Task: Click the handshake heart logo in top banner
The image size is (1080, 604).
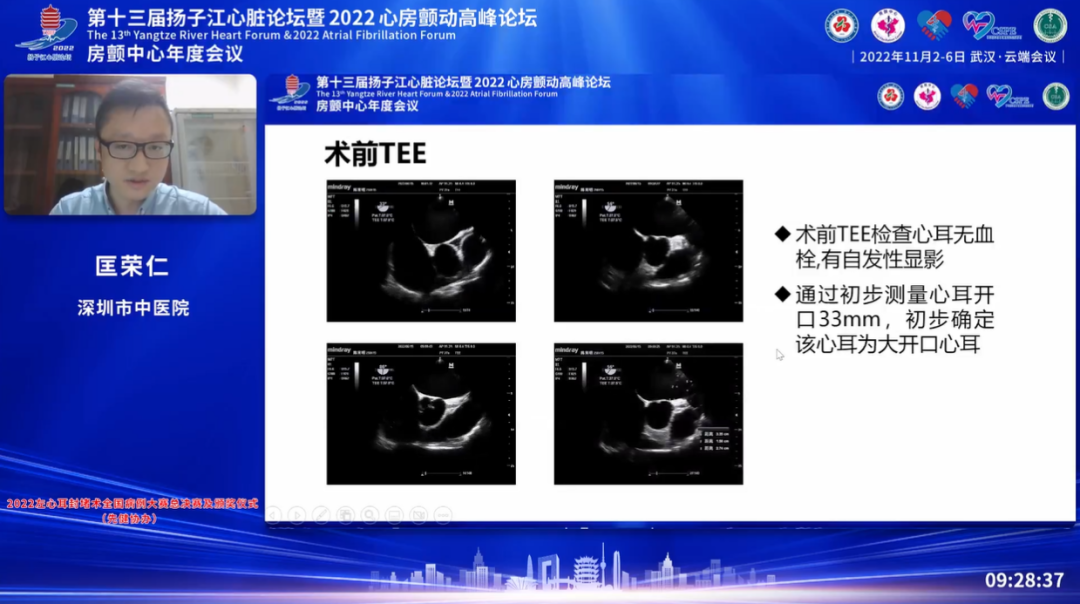Action: (934, 25)
